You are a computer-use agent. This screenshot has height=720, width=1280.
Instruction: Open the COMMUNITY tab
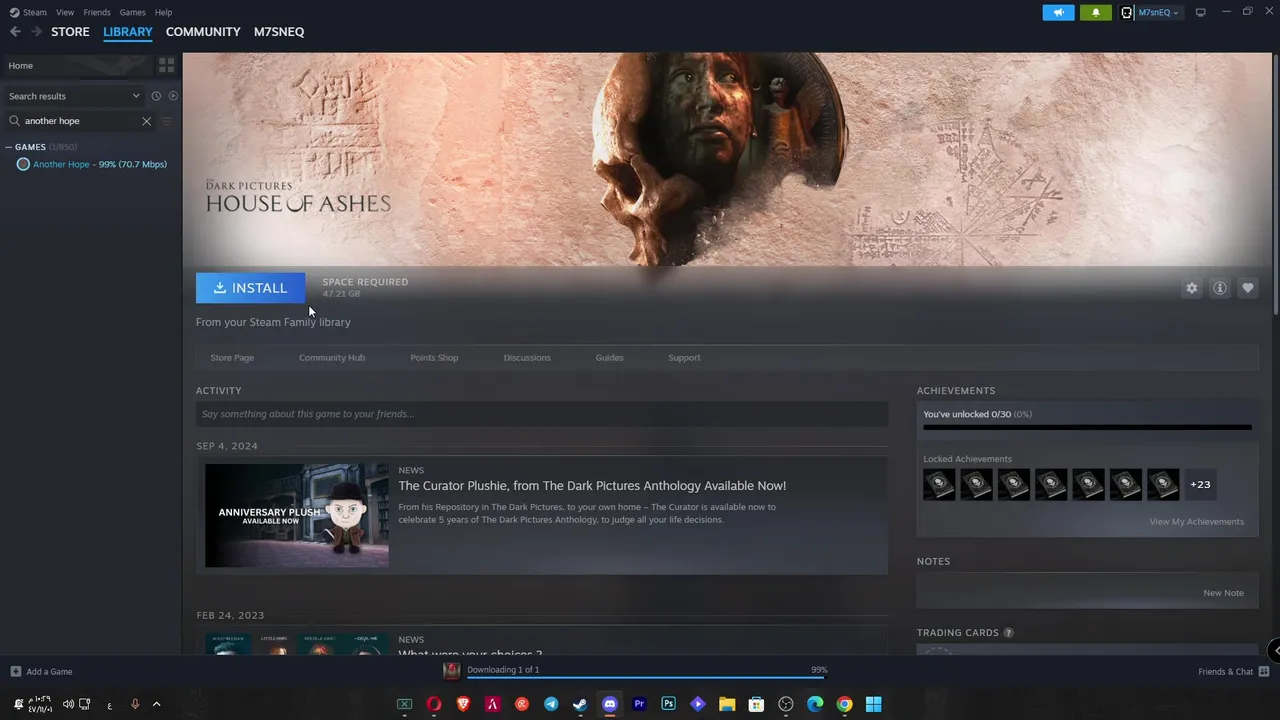coord(203,32)
